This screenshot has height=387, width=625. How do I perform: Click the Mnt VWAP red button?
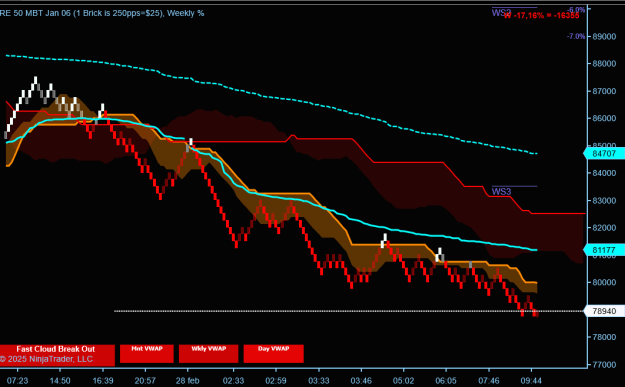[147, 354]
